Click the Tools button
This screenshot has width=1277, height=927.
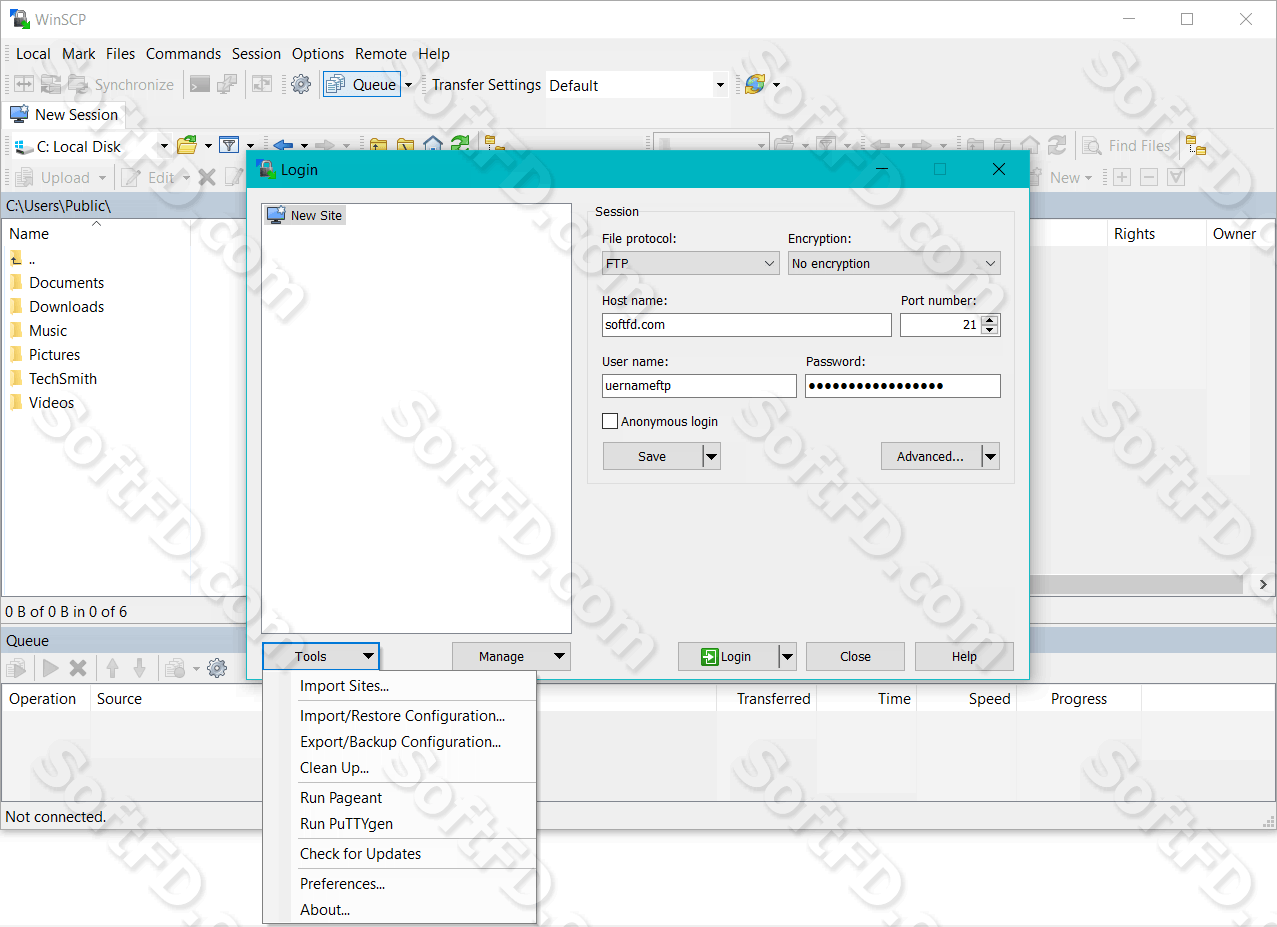tap(321, 657)
